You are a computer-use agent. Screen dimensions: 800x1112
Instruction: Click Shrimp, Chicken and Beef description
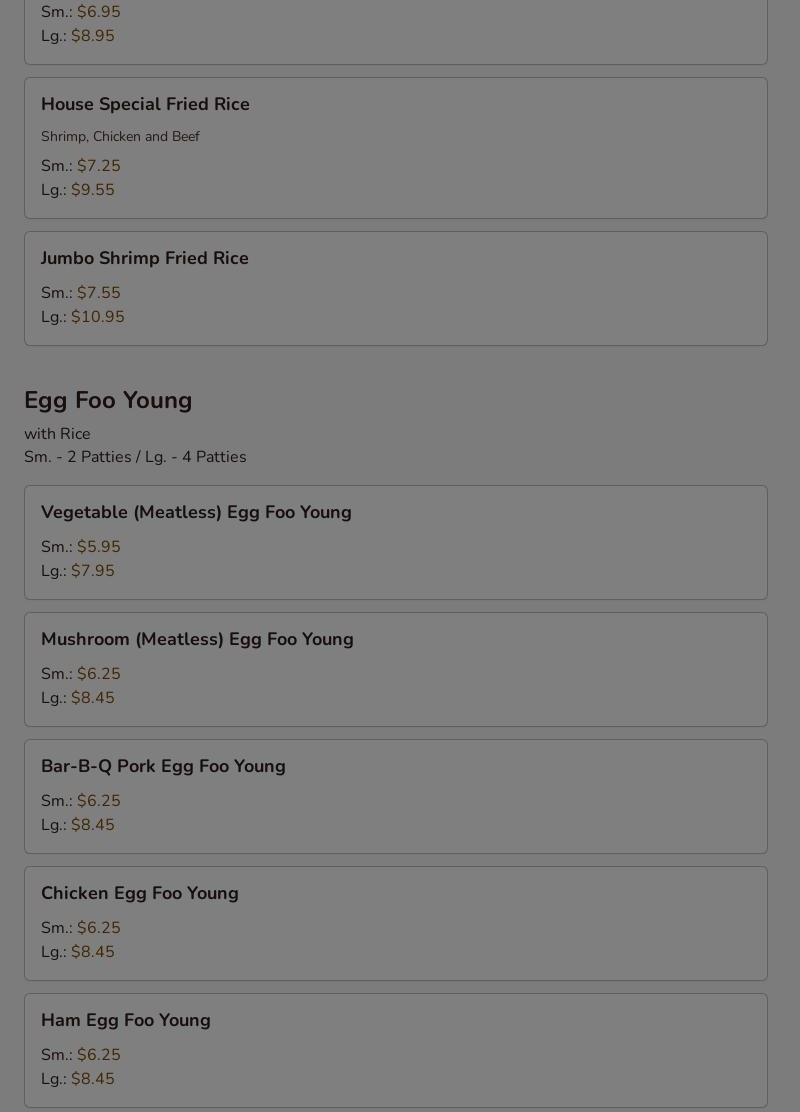tap(120, 136)
